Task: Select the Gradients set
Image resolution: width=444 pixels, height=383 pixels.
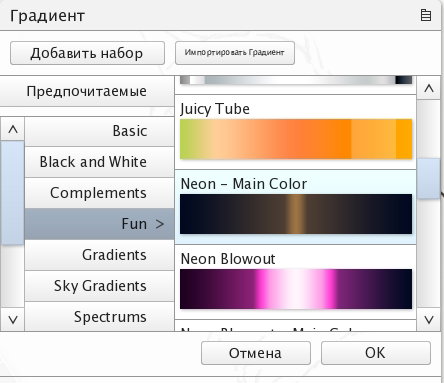Action: 99,255
